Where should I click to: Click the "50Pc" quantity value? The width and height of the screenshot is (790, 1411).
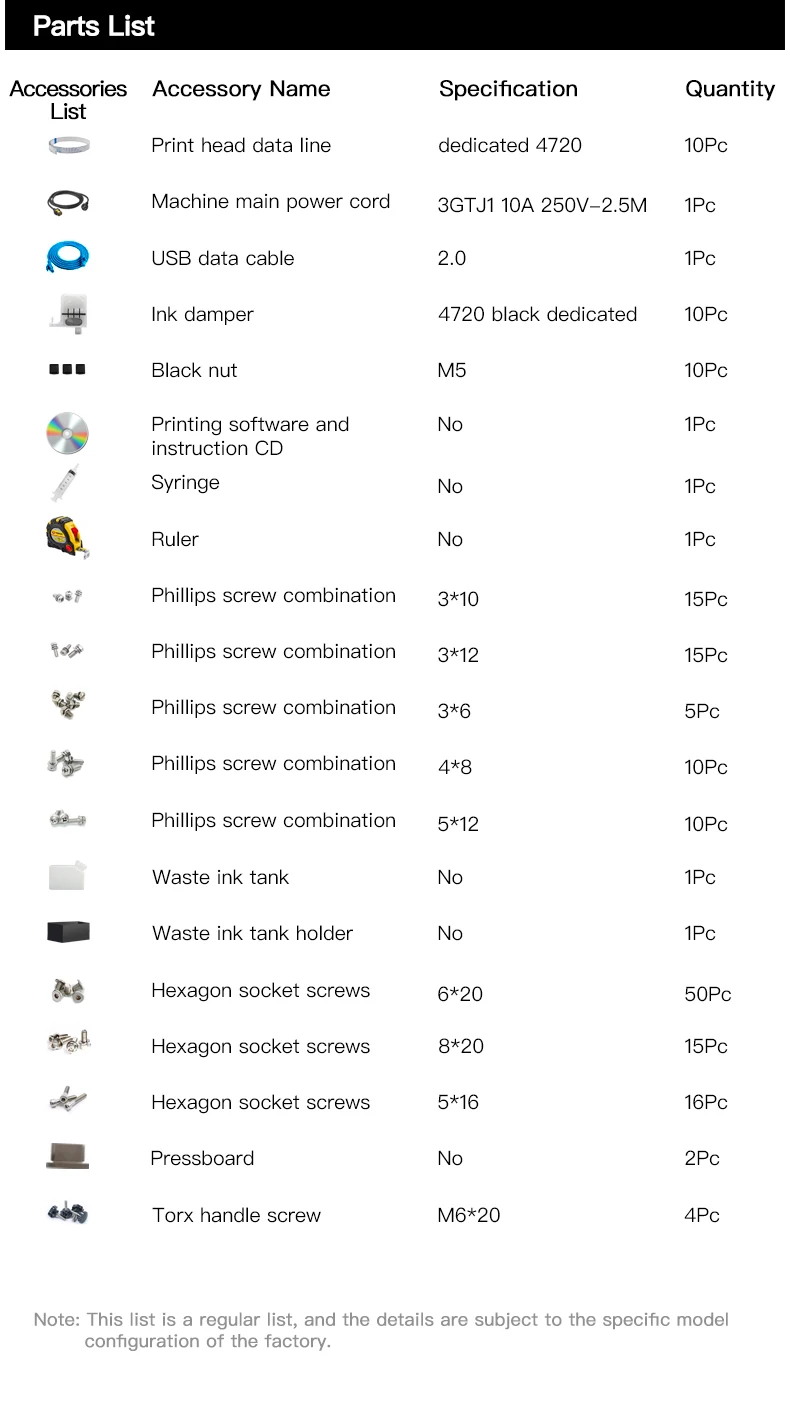click(x=707, y=994)
